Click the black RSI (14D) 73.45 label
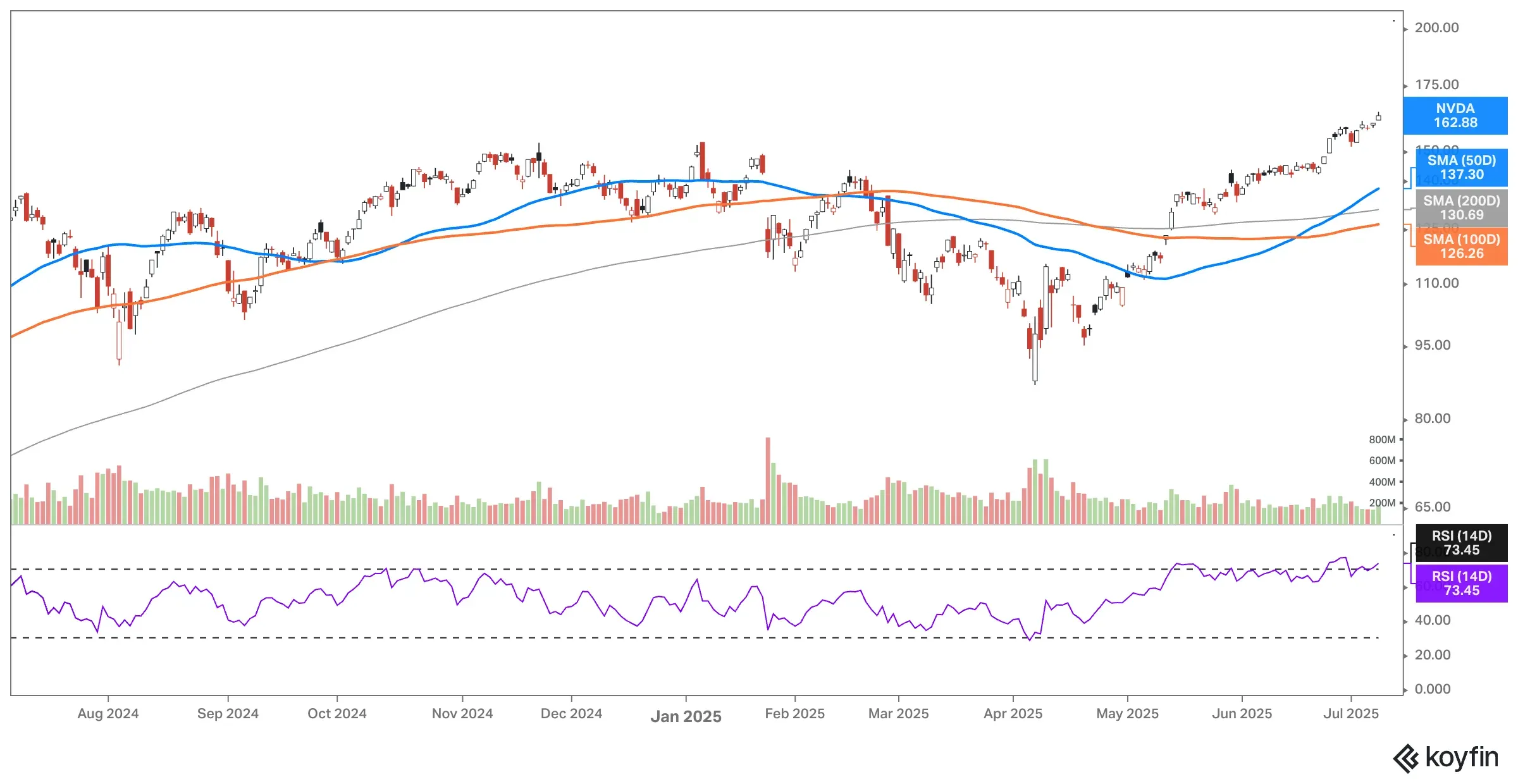Viewport: 1518px width, 784px height. coord(1461,542)
